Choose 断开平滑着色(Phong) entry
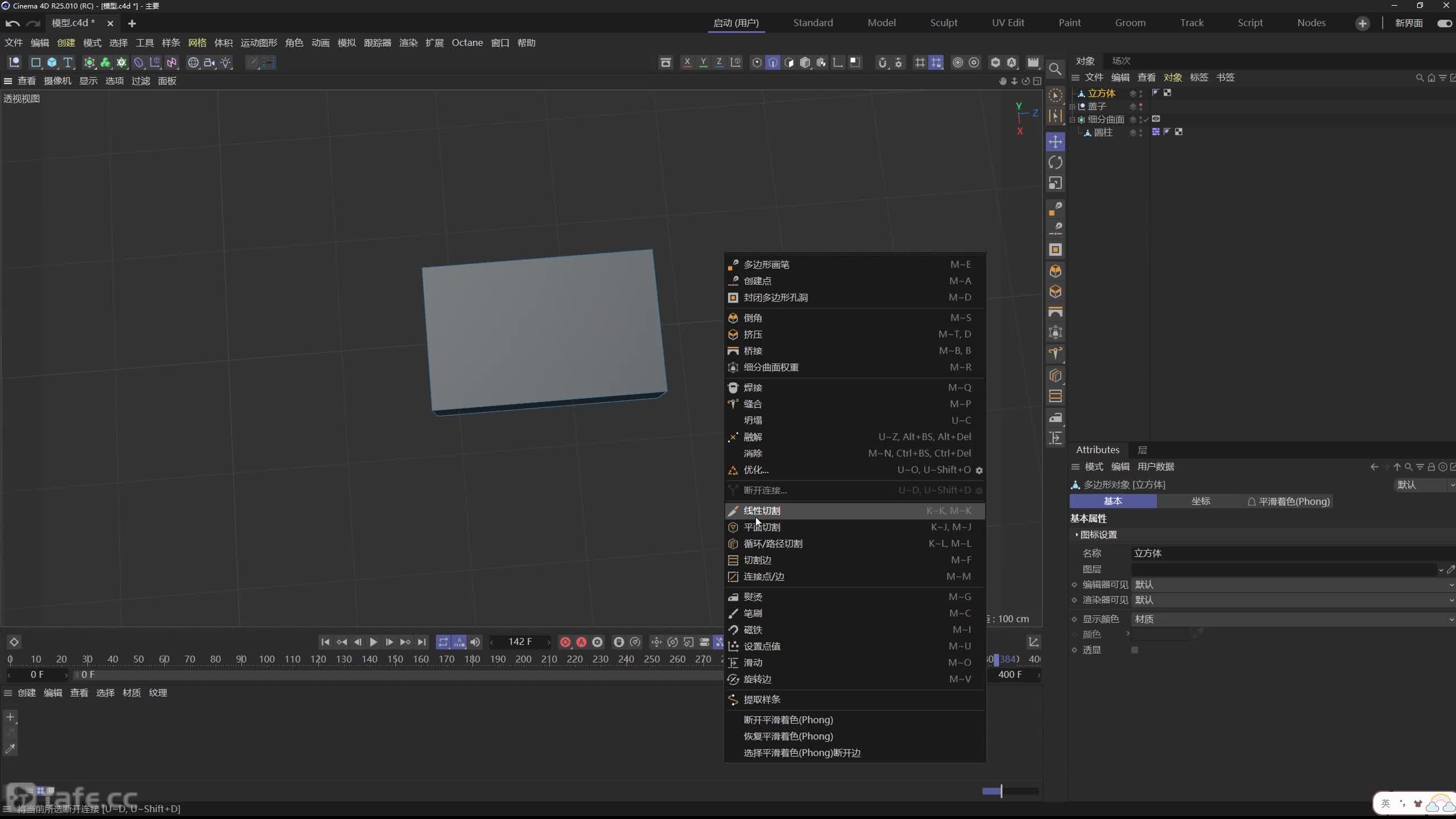1456x819 pixels. 854,720
